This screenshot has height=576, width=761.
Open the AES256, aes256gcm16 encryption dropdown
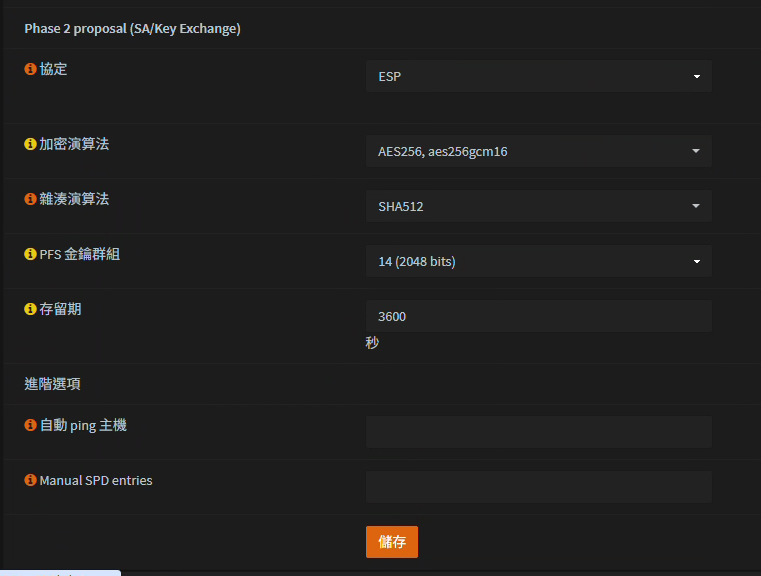539,151
